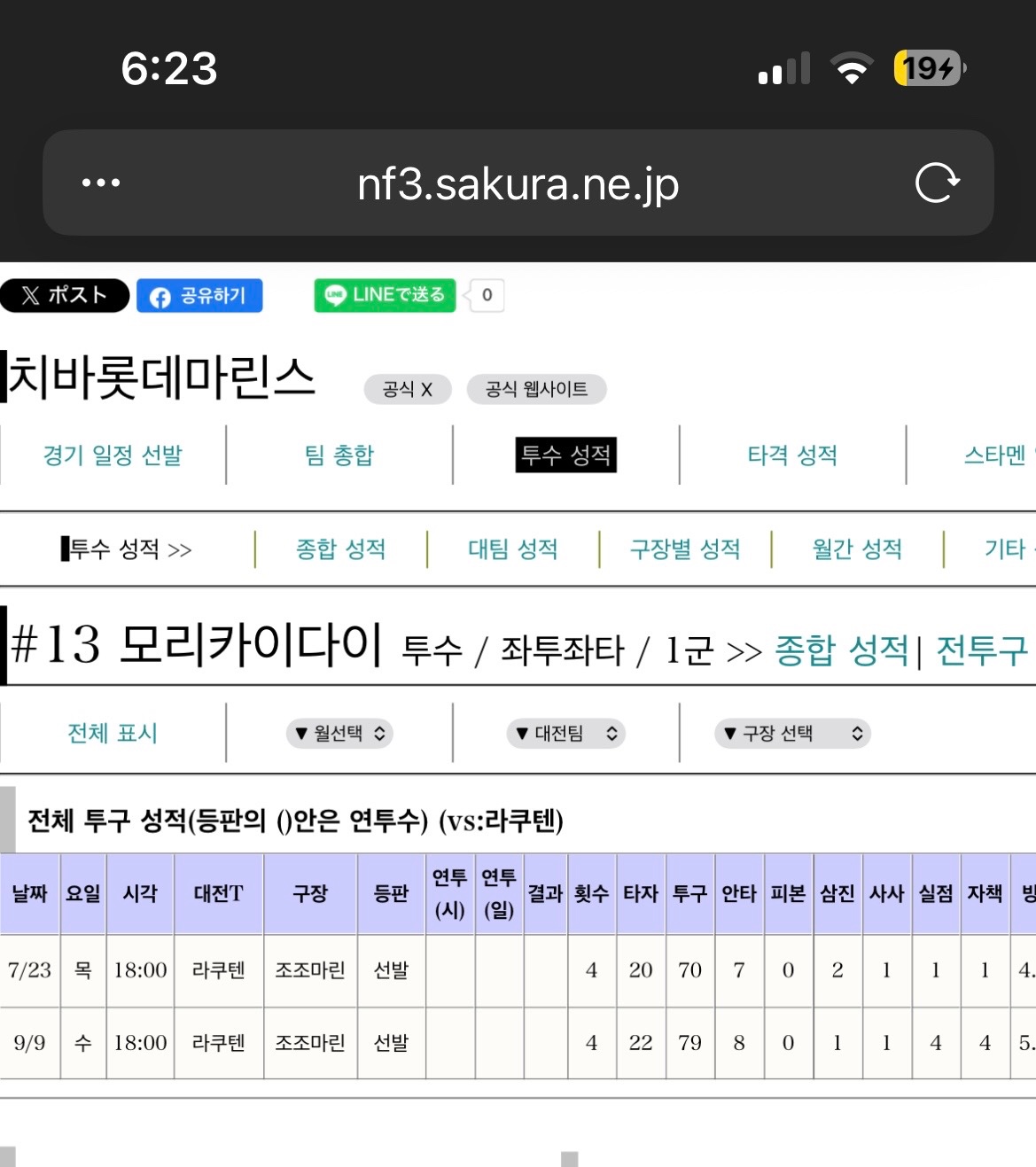The width and height of the screenshot is (1036, 1167).
Task: Open 월간 성적 sub-menu link
Action: pyautogui.click(x=857, y=548)
